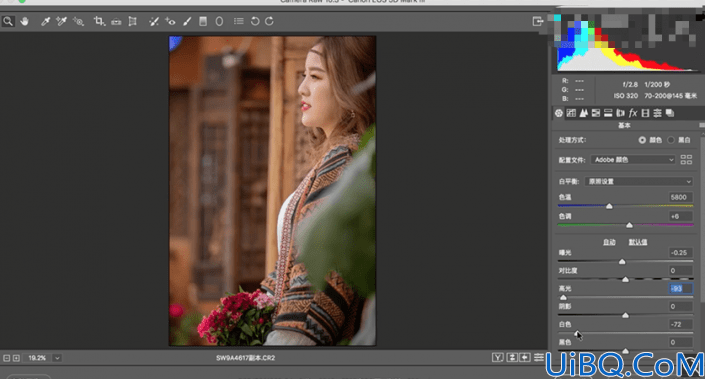Click the 色温 value field 5800

point(680,197)
